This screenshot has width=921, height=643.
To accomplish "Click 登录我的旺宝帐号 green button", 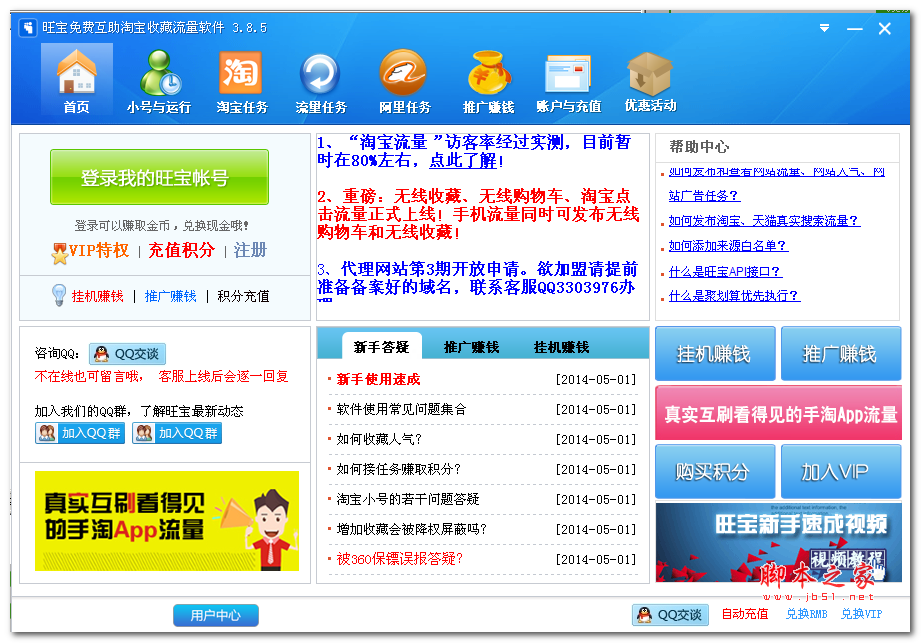I will tap(159, 177).
